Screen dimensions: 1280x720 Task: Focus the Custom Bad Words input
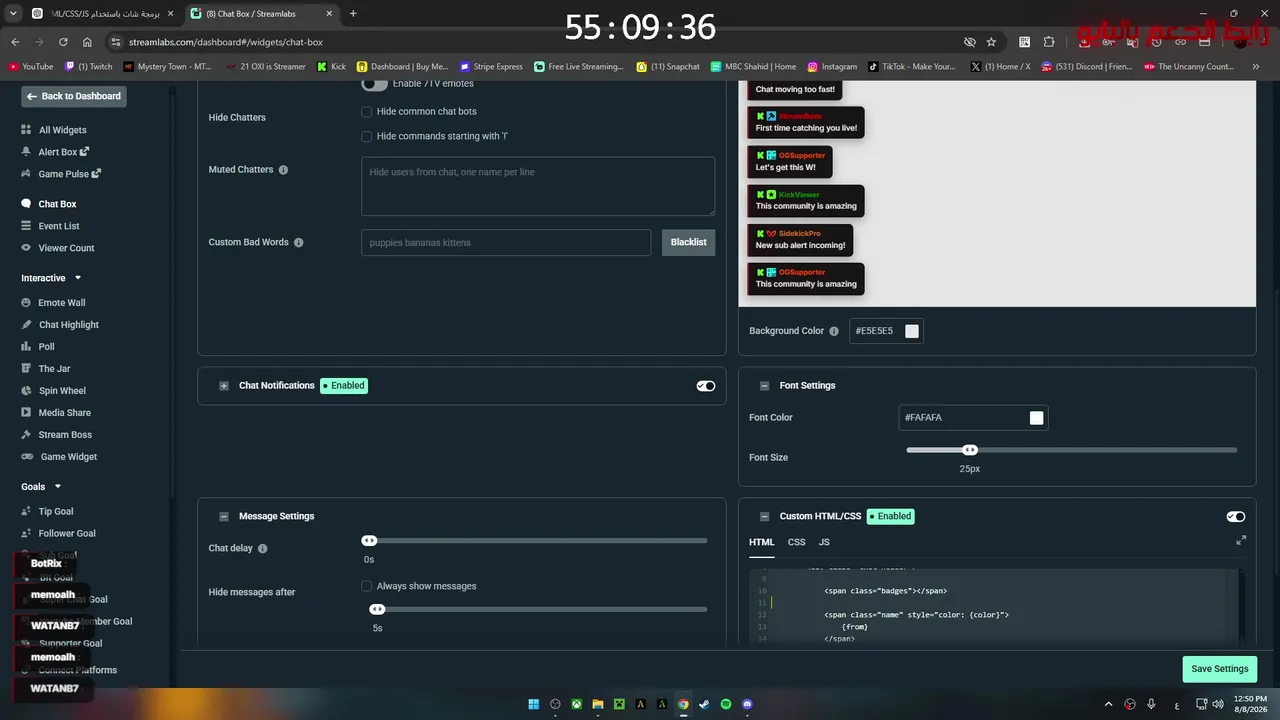[506, 242]
